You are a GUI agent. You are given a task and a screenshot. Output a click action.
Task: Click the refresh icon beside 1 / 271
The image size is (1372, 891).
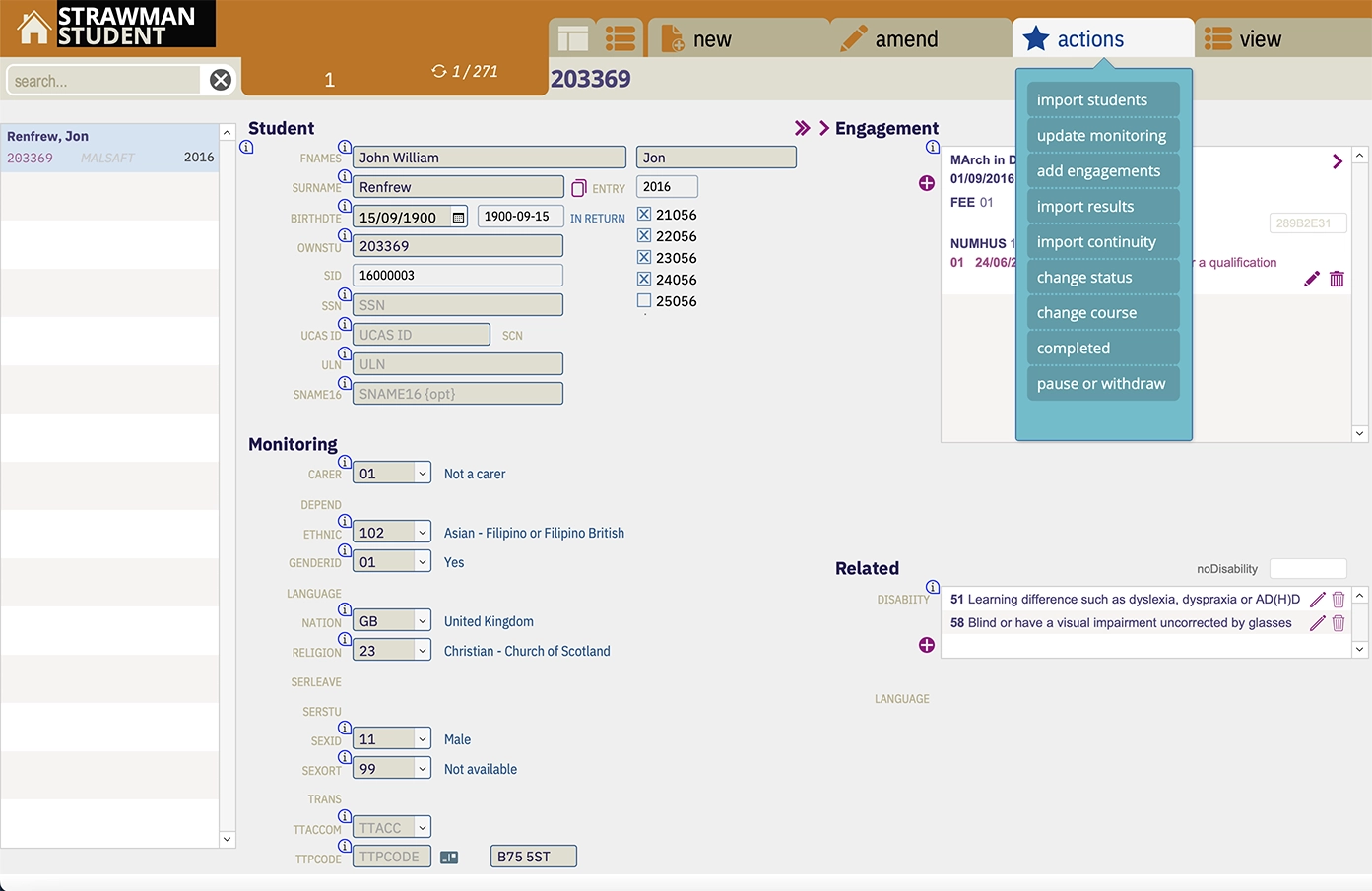(x=439, y=71)
